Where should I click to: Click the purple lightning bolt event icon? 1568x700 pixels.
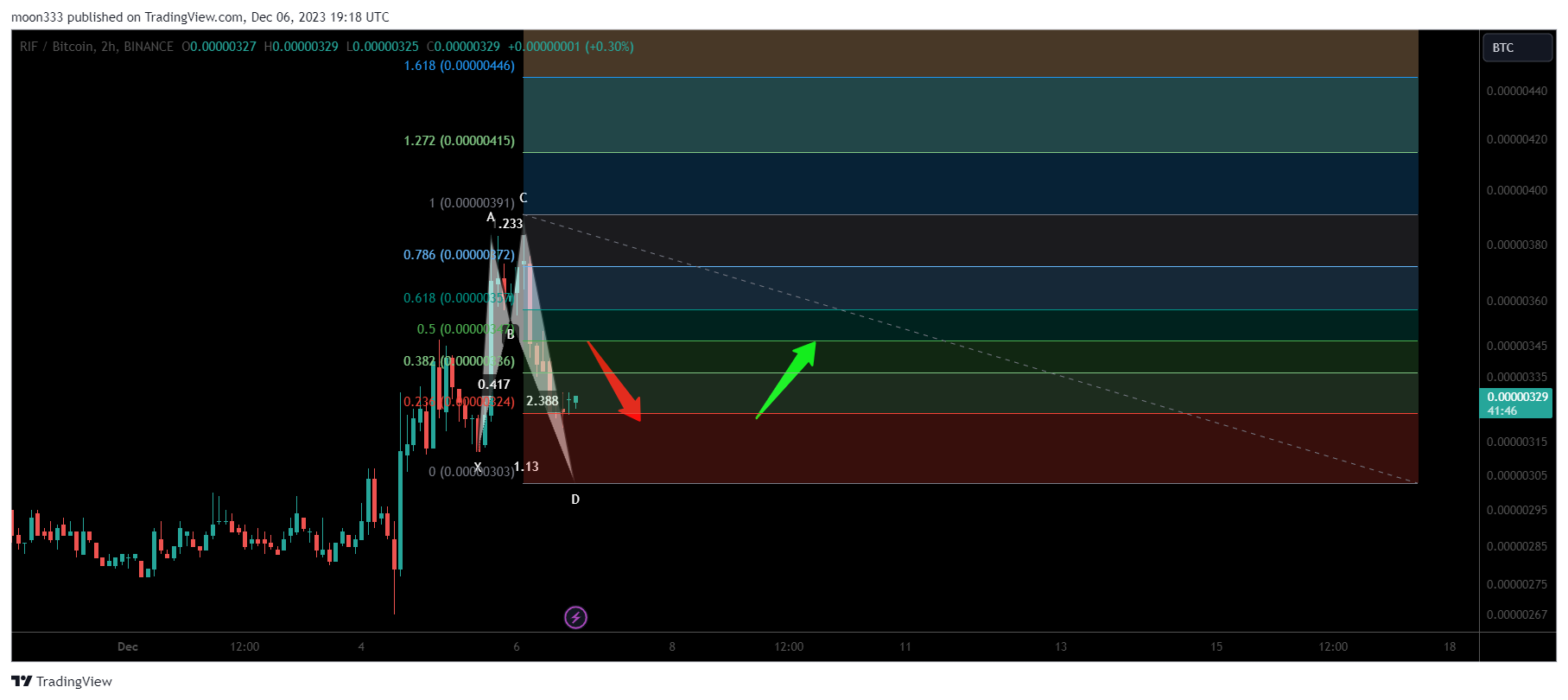tap(575, 617)
